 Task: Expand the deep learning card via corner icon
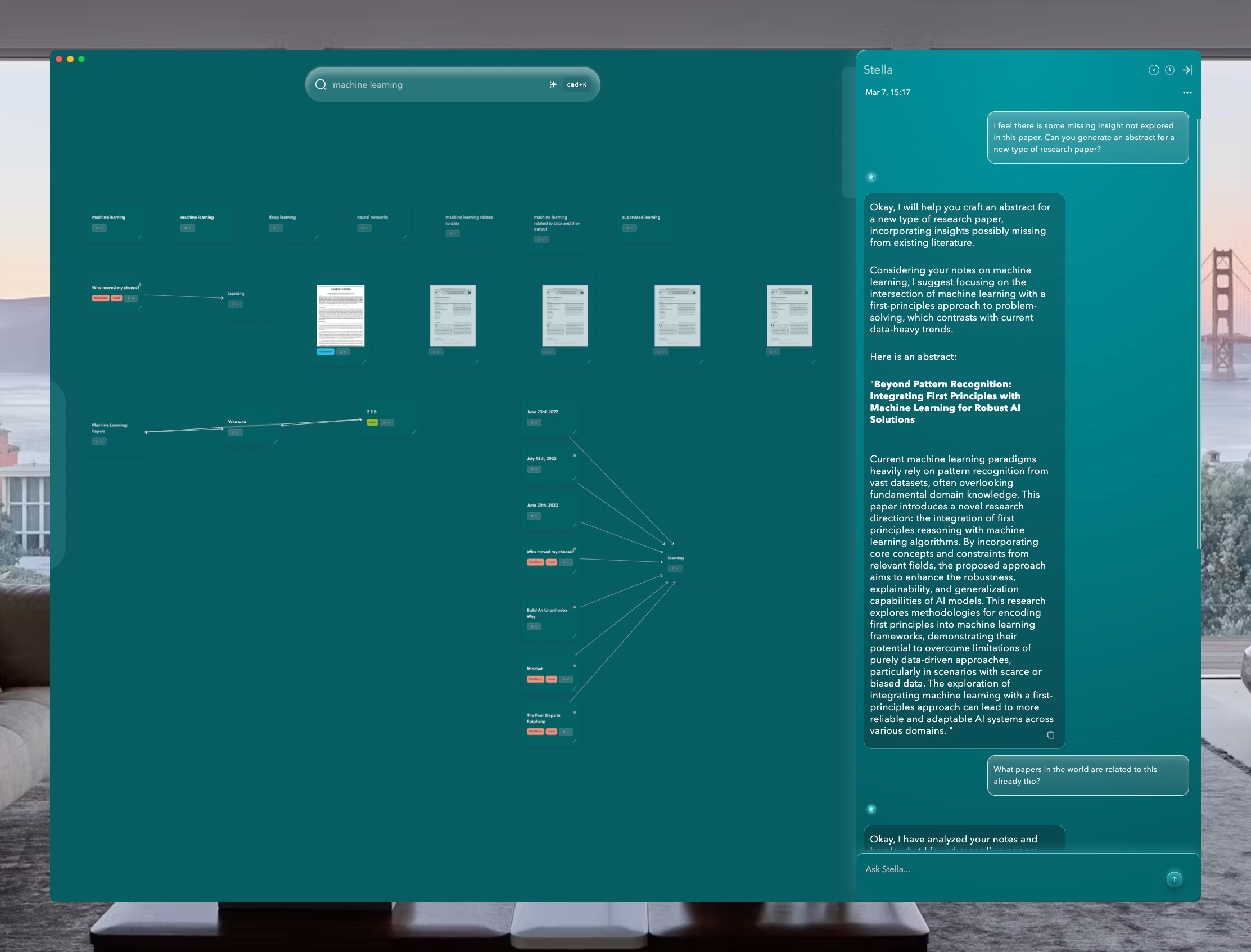click(x=316, y=237)
